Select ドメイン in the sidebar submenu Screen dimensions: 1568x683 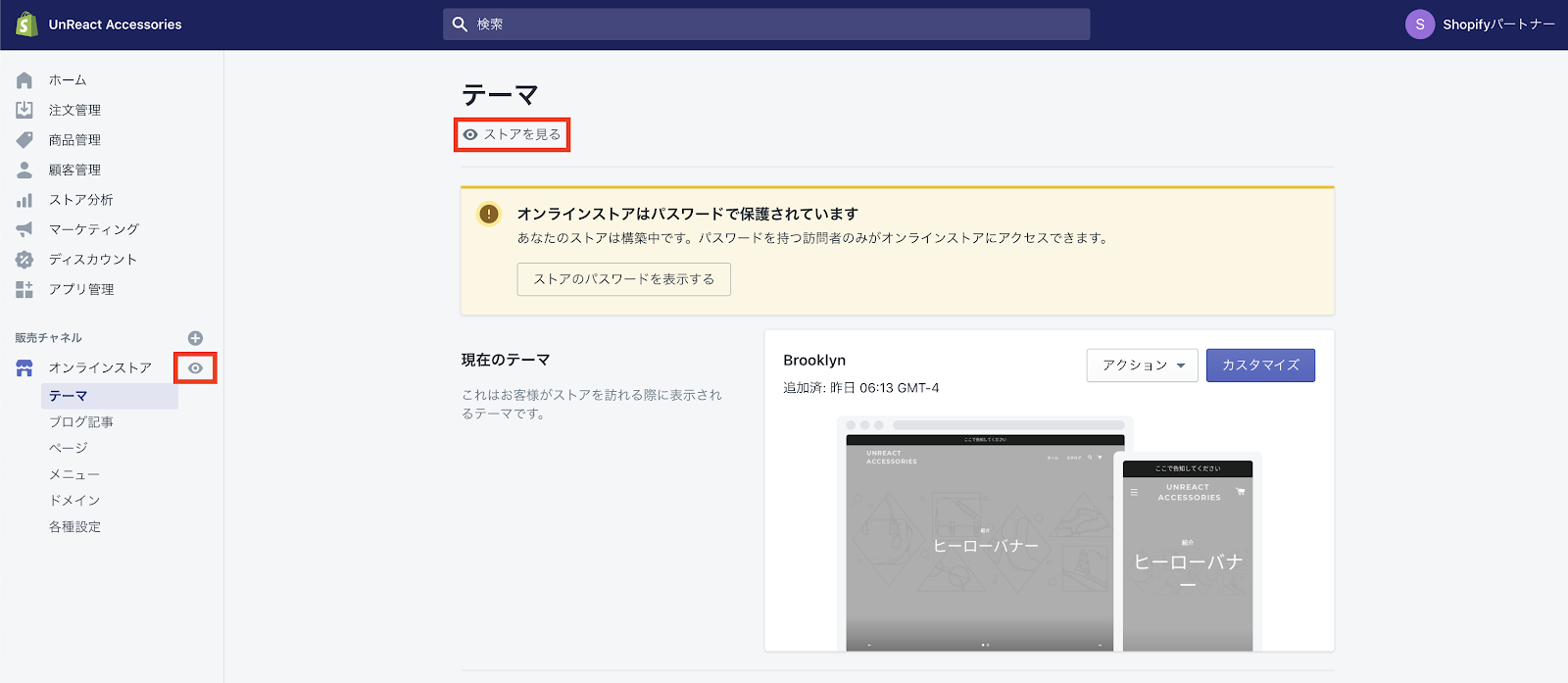(74, 501)
